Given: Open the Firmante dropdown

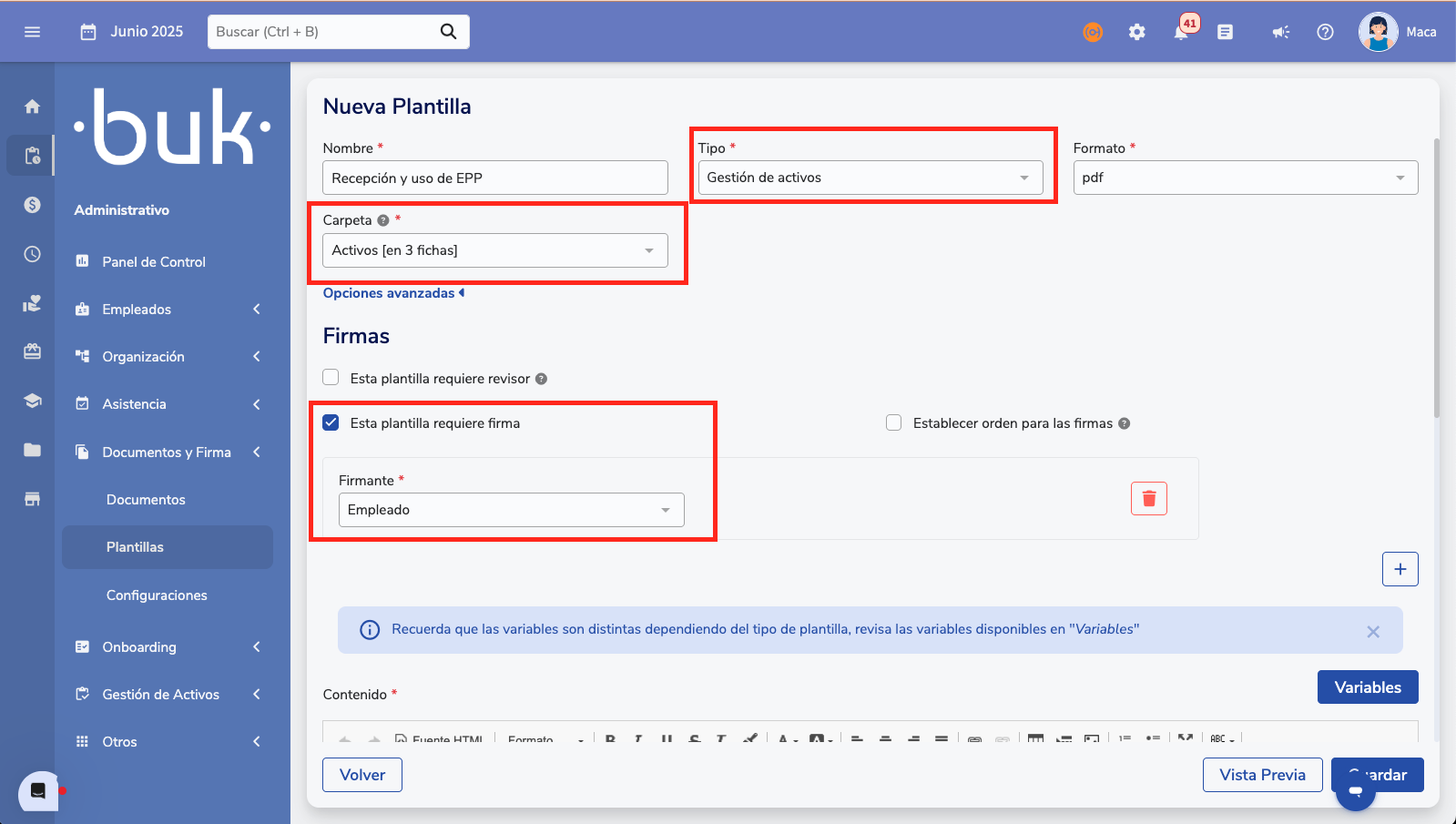Looking at the screenshot, I should 511,510.
